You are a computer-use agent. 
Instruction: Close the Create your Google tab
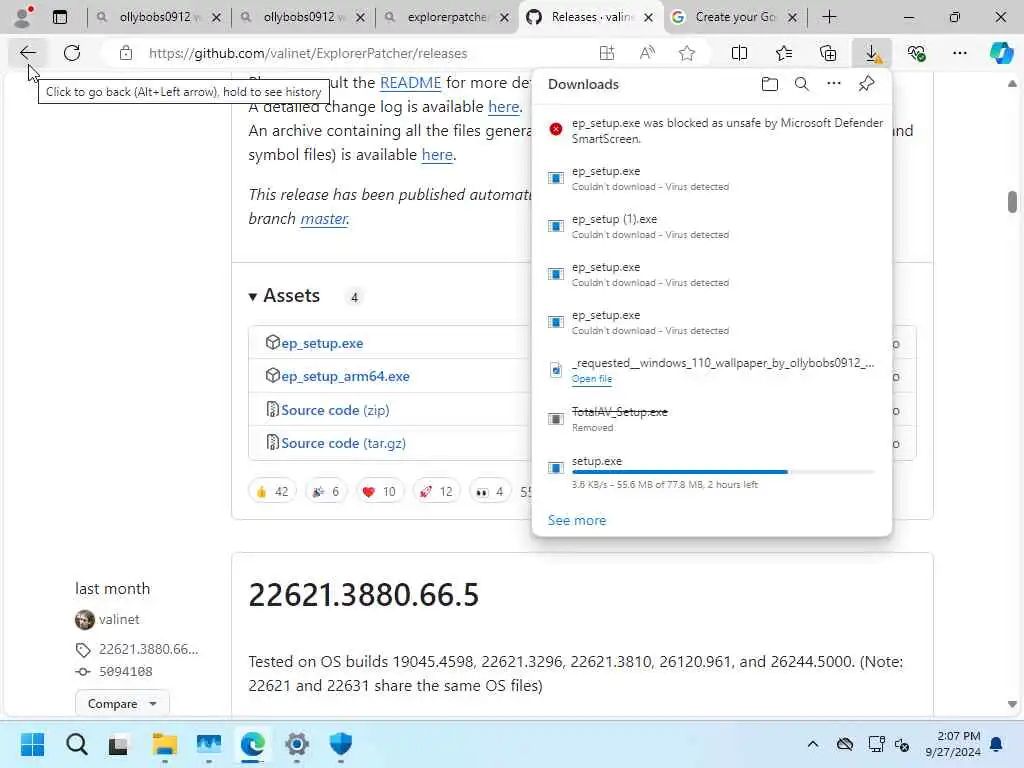tap(792, 18)
